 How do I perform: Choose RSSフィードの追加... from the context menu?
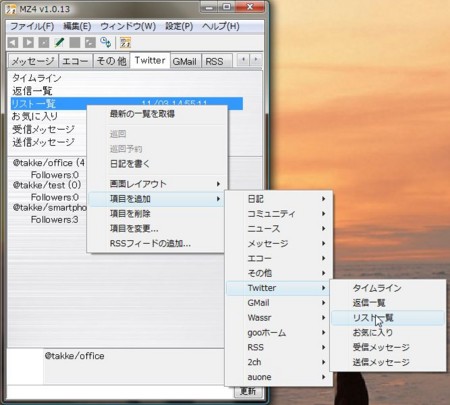157,244
